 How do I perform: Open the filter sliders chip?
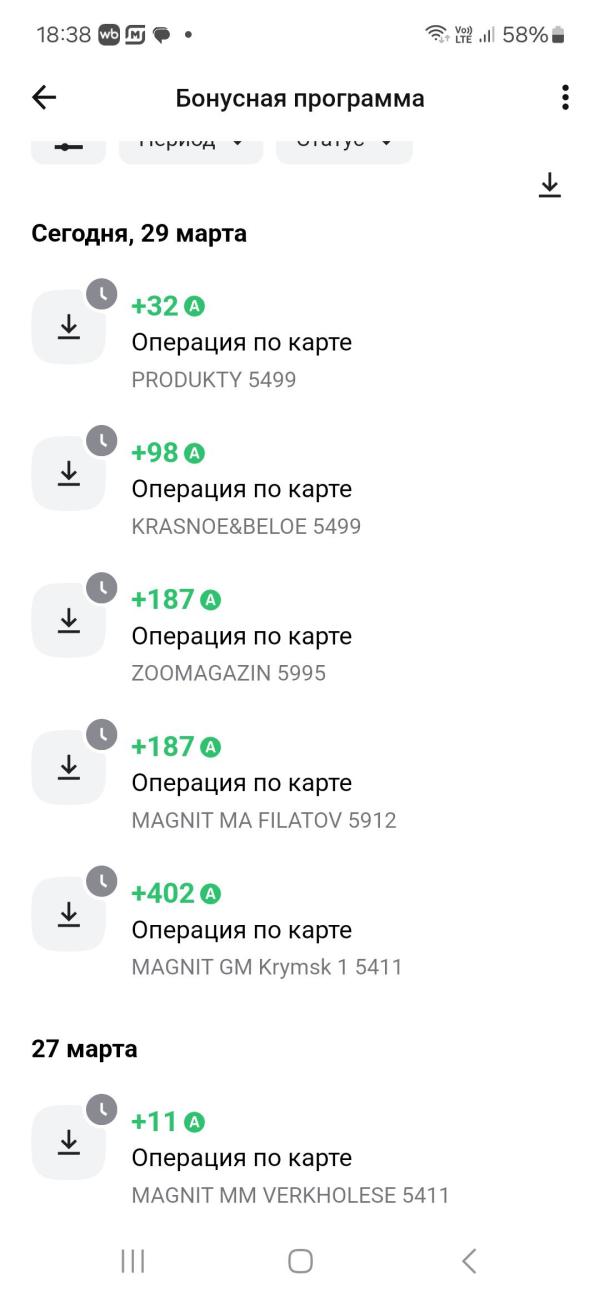pos(68,146)
